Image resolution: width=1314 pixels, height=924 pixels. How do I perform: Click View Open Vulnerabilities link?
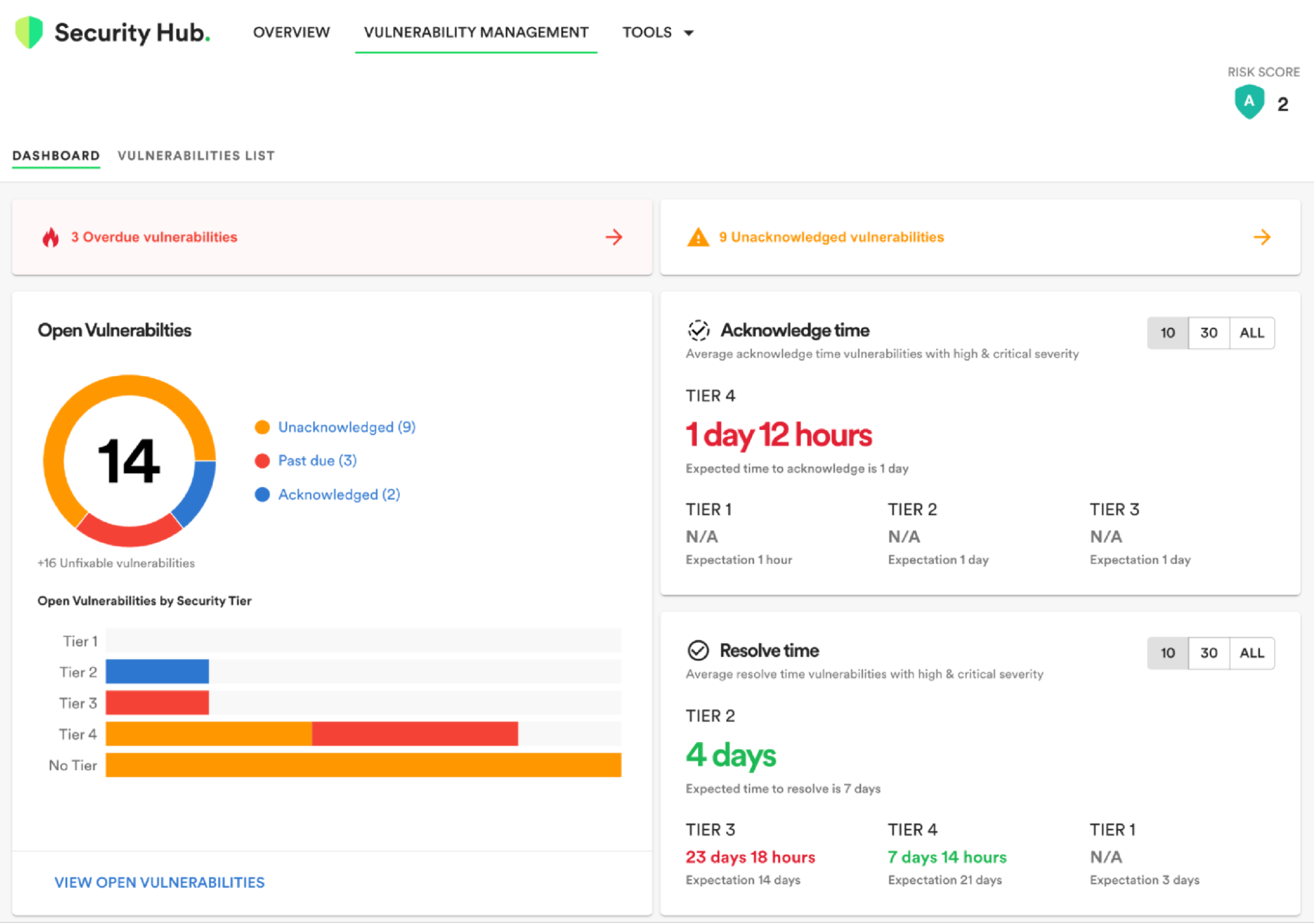[159, 883]
